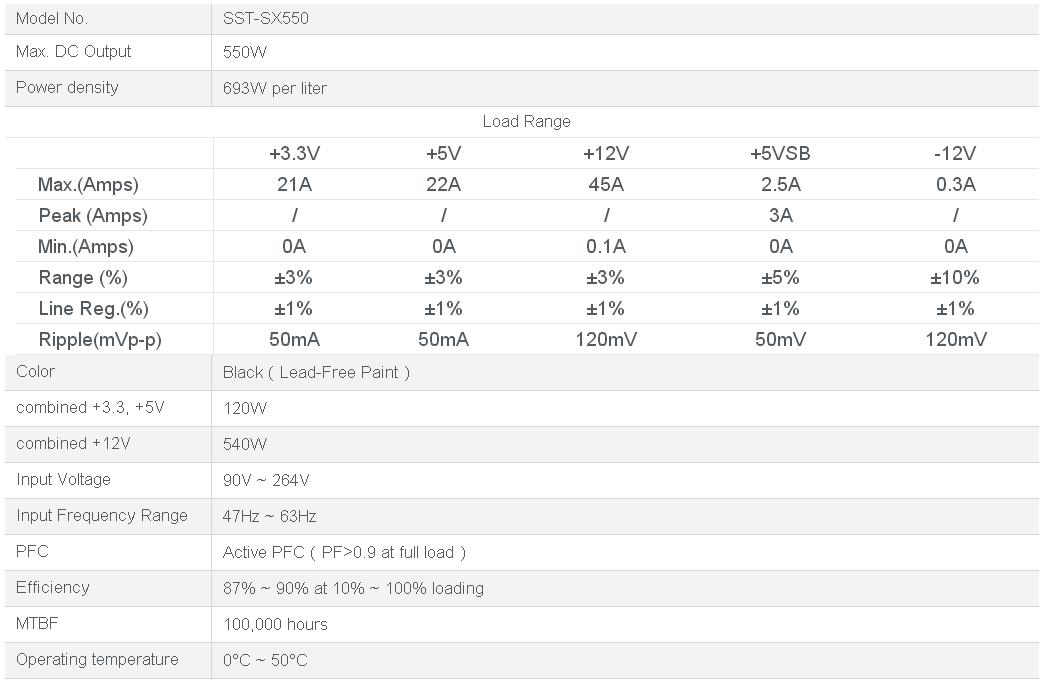Click the +12V column header
The width and height of the screenshot is (1041, 680).
click(x=605, y=153)
